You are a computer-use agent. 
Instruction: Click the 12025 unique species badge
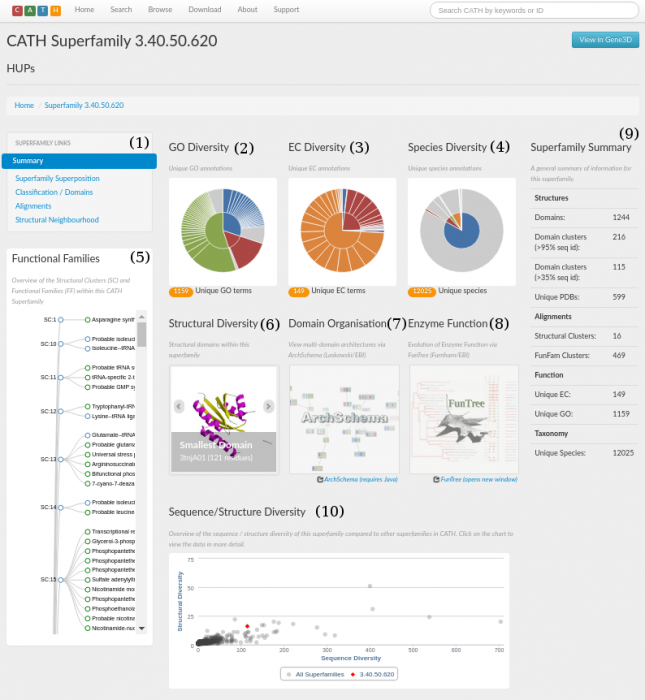coord(422,291)
